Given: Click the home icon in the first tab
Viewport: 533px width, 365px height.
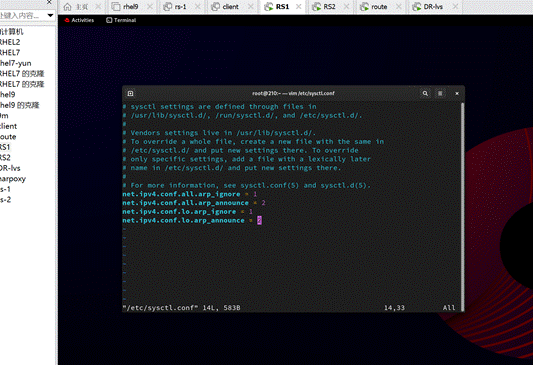Looking at the screenshot, I should 67,6.
